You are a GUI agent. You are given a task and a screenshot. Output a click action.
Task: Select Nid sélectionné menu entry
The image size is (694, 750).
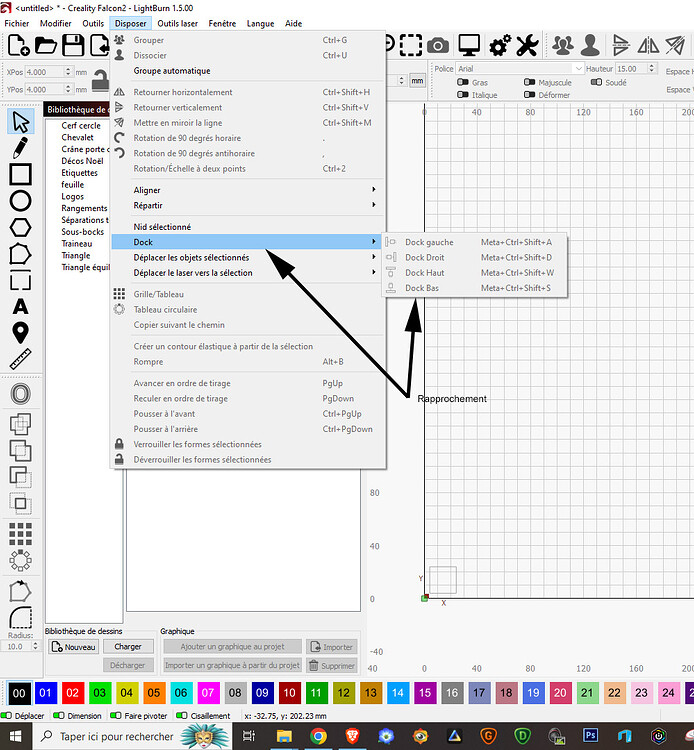[248, 227]
